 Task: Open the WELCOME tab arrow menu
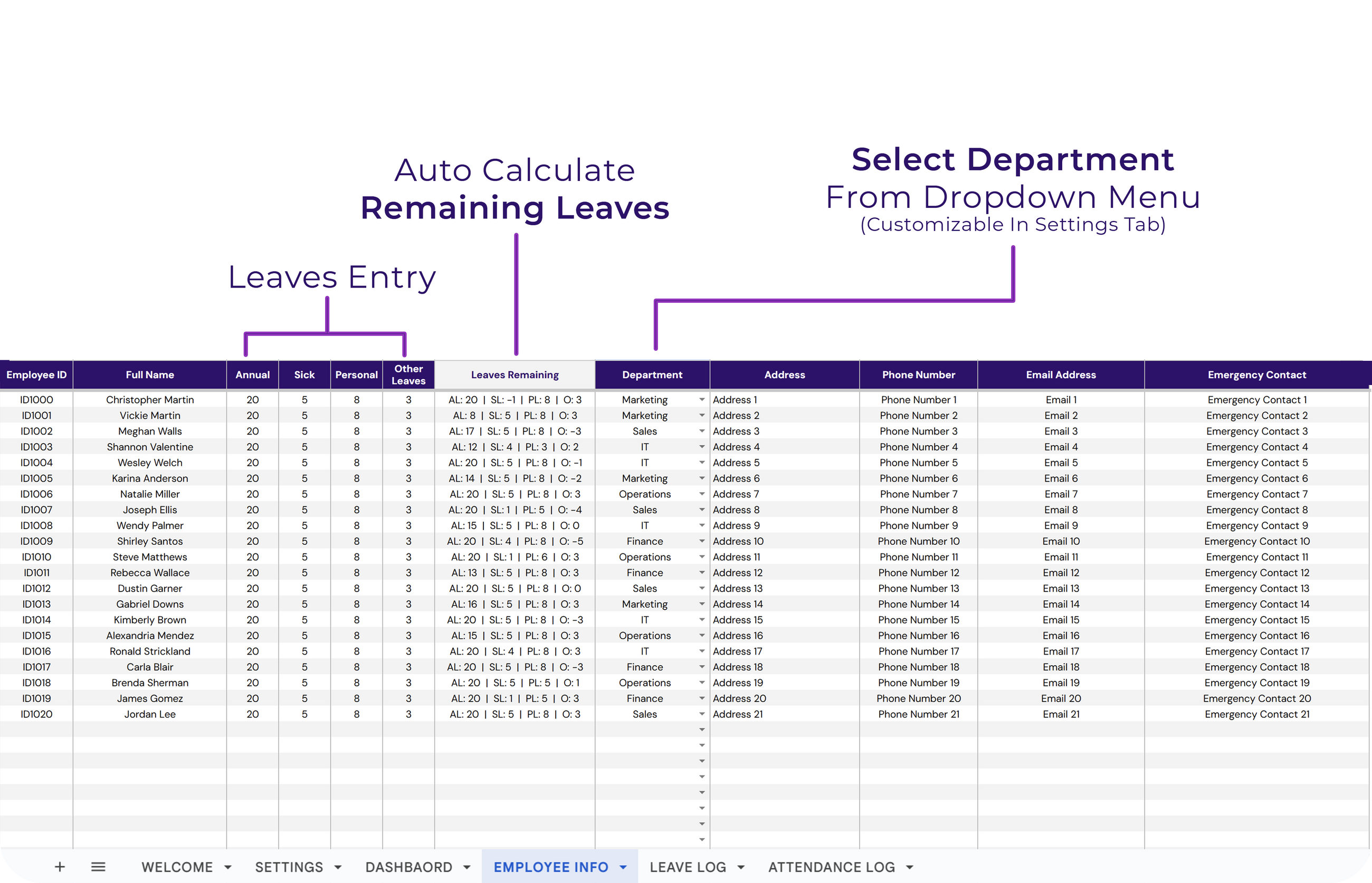tap(228, 868)
